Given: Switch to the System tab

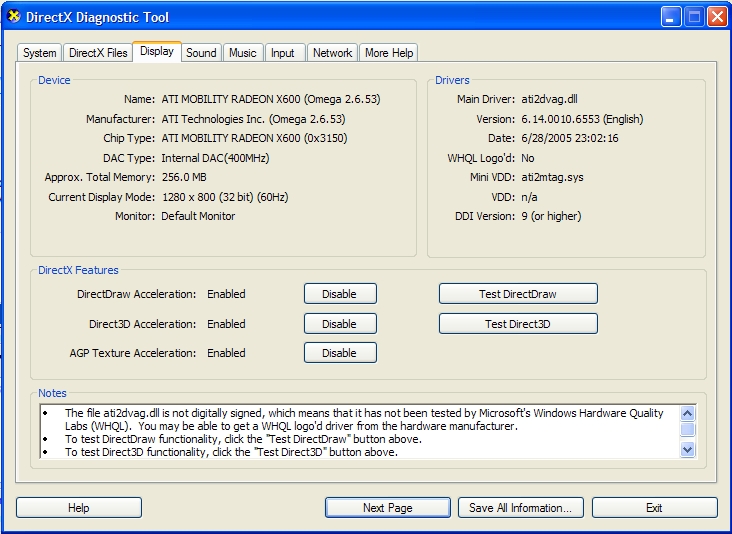Looking at the screenshot, I should click(x=40, y=53).
